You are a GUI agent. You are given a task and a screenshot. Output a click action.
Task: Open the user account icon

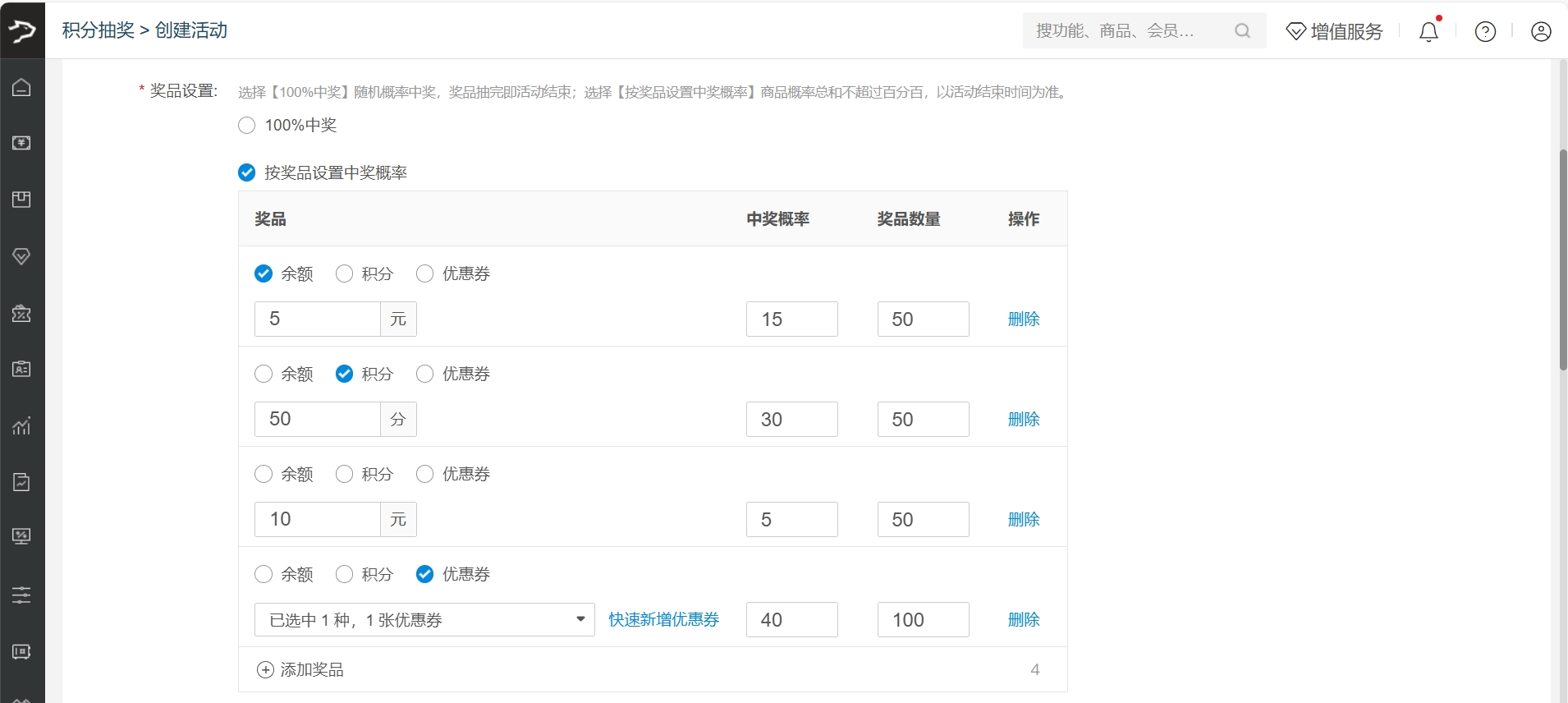(1541, 31)
